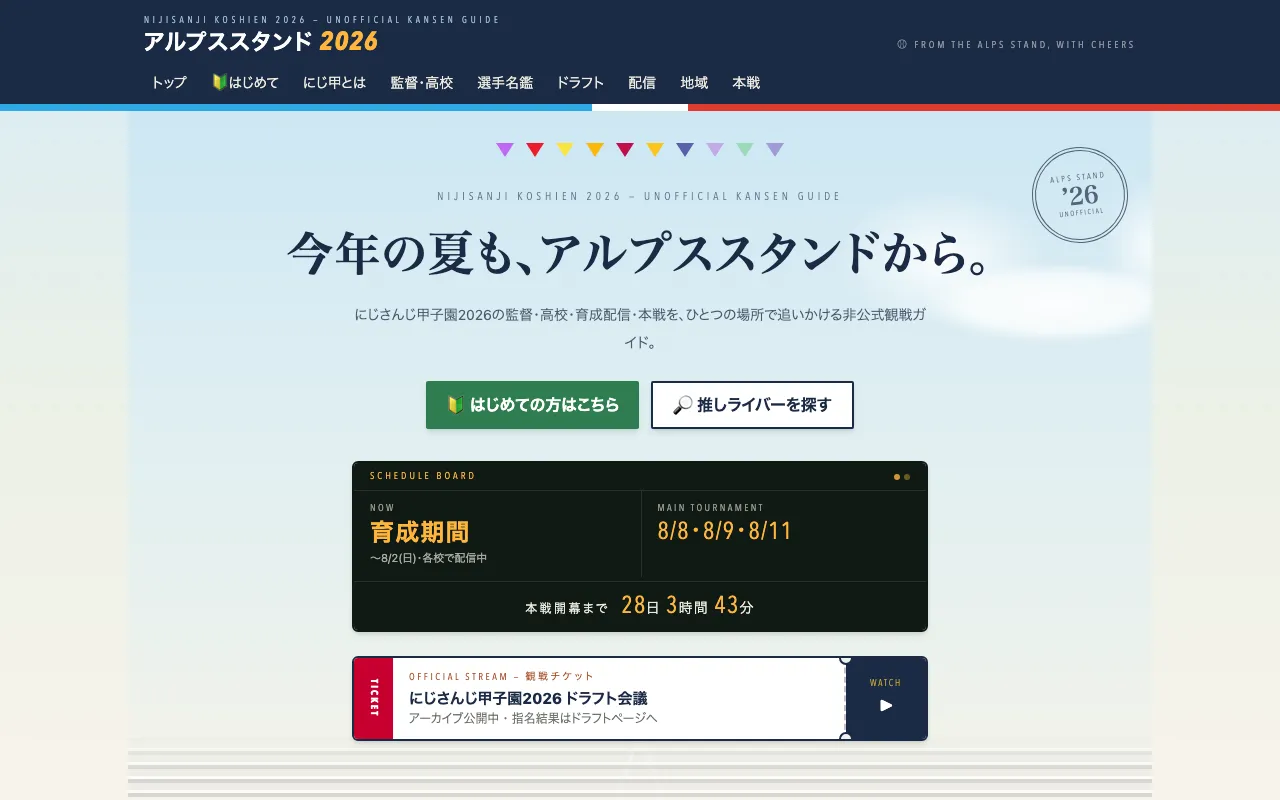Choose 地域 in the top navigation
This screenshot has width=1280, height=800.
coord(694,83)
